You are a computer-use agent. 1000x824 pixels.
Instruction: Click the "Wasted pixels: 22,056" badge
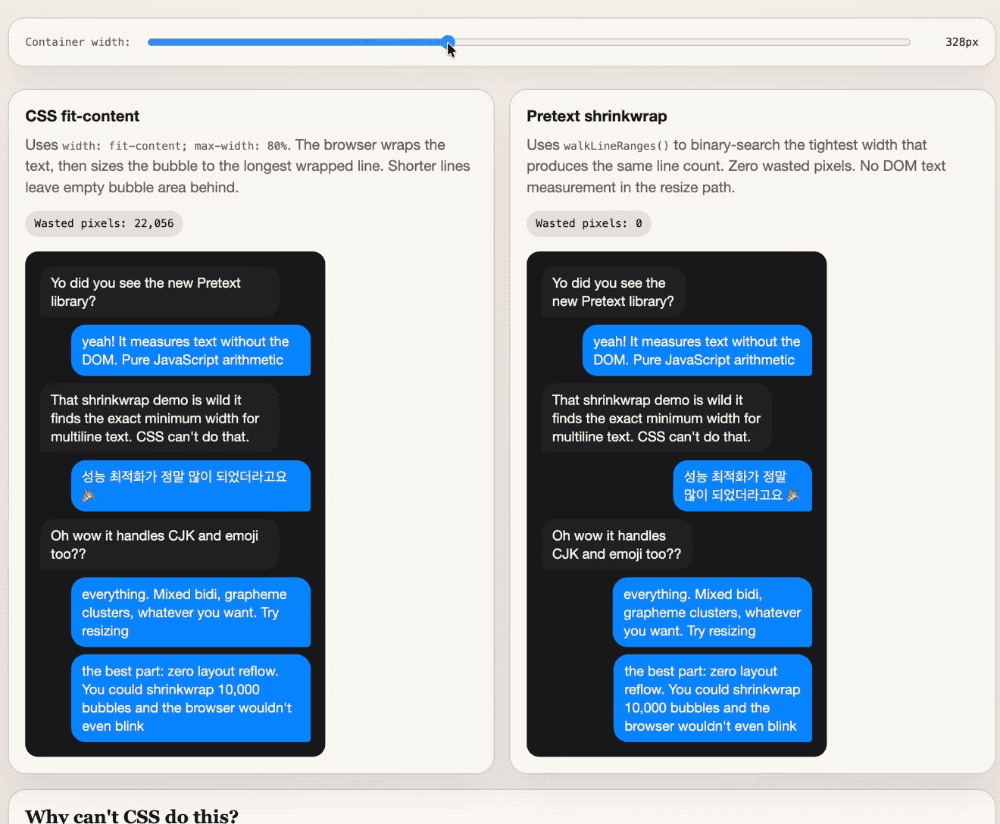coord(104,223)
